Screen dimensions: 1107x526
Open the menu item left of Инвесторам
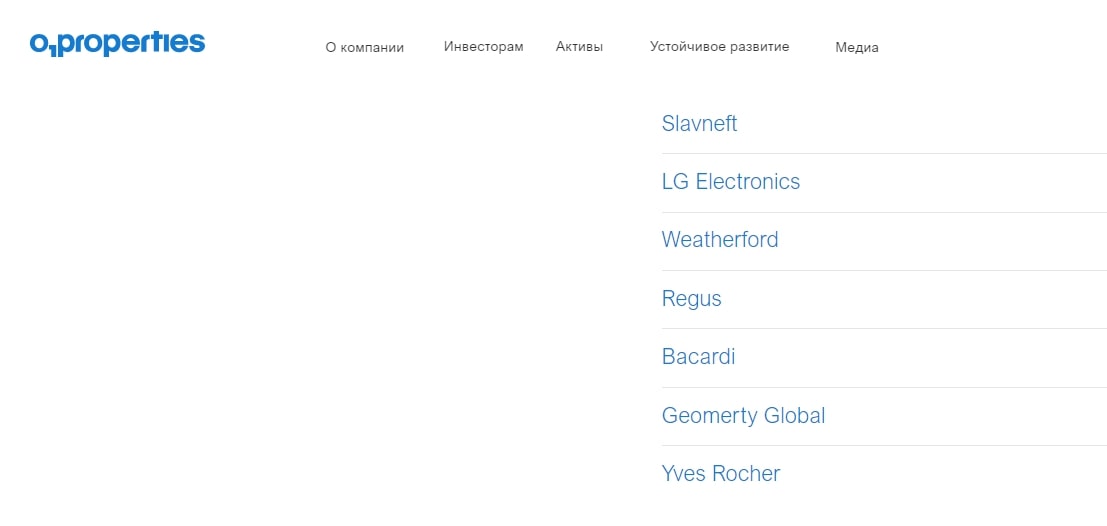point(364,48)
